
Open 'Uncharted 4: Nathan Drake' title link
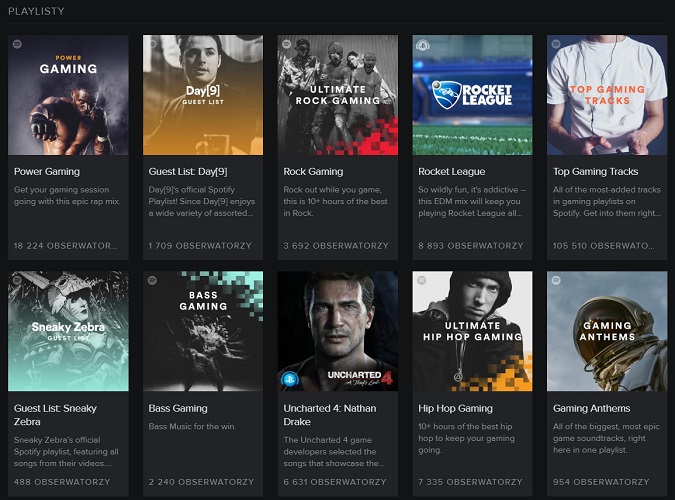pyautogui.click(x=330, y=415)
